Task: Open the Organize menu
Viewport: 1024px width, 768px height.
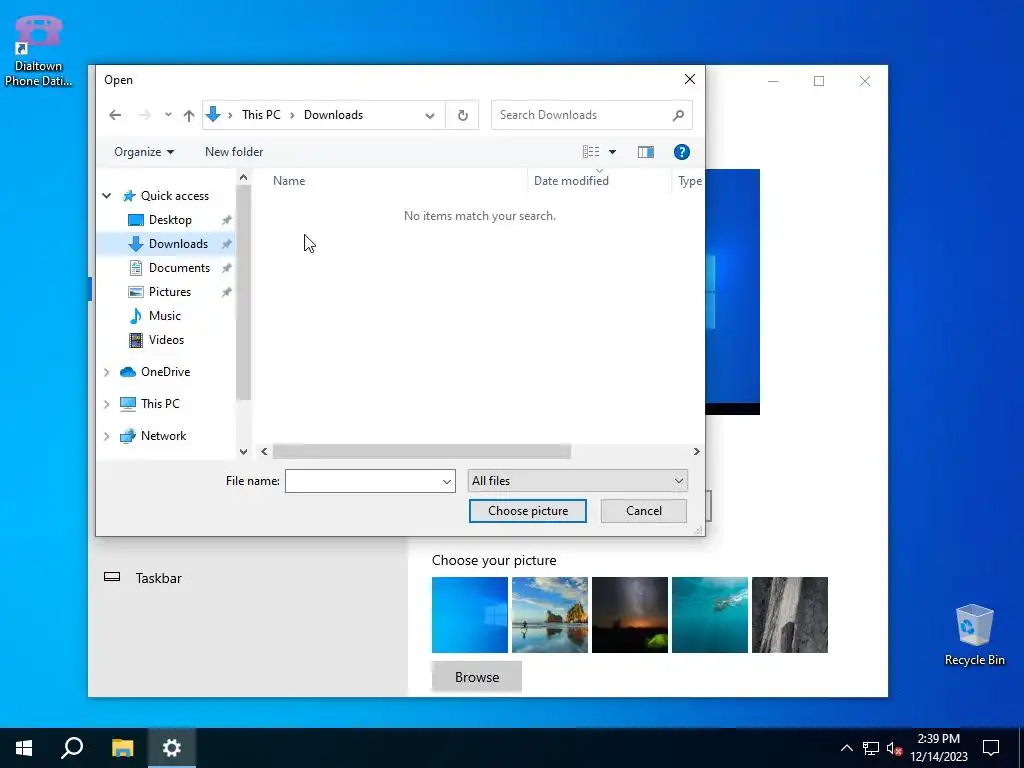Action: pyautogui.click(x=144, y=152)
